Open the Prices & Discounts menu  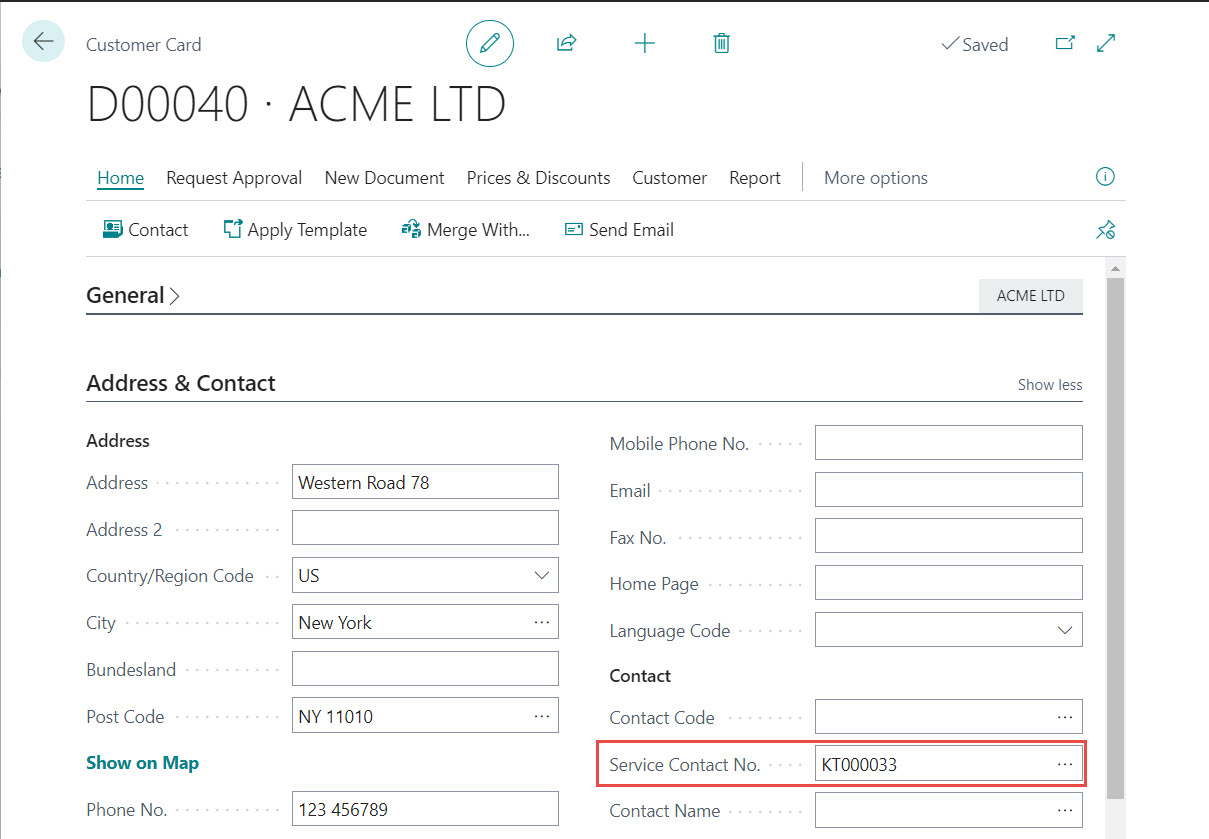point(538,178)
